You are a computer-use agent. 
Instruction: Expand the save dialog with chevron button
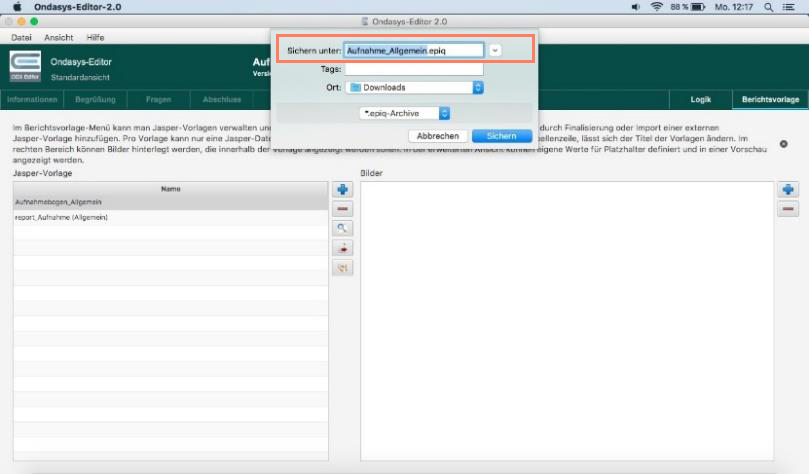495,50
